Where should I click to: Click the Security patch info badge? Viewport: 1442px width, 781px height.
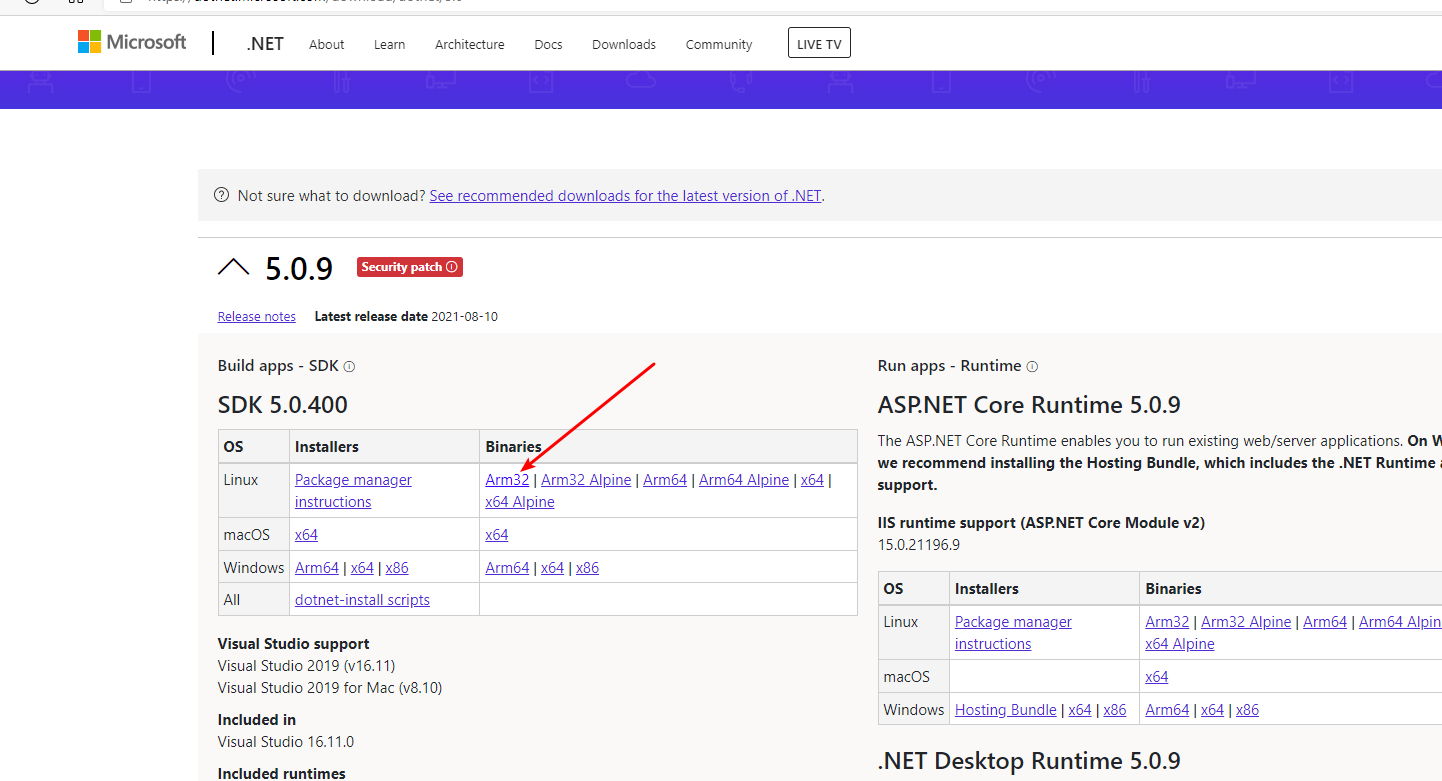tap(410, 267)
